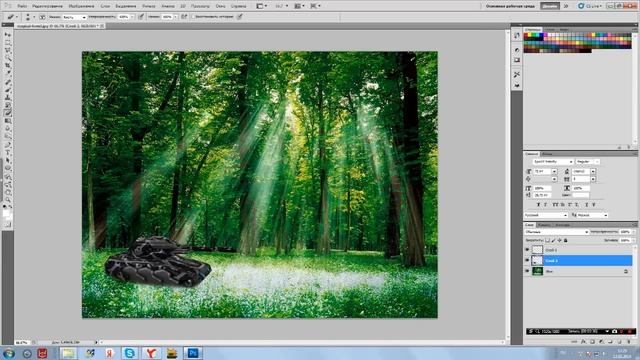Open the font size dropdown arrow

(554, 171)
